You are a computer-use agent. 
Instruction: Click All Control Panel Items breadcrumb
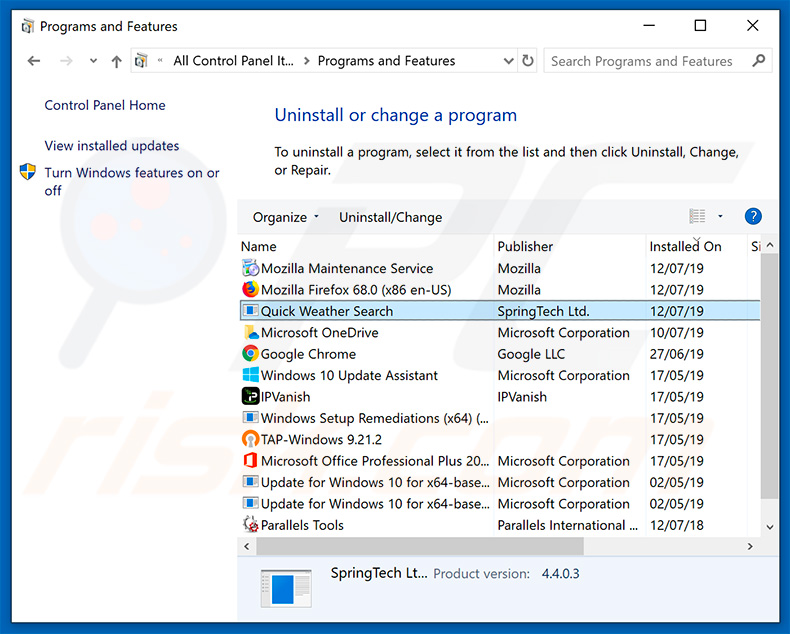[x=233, y=61]
